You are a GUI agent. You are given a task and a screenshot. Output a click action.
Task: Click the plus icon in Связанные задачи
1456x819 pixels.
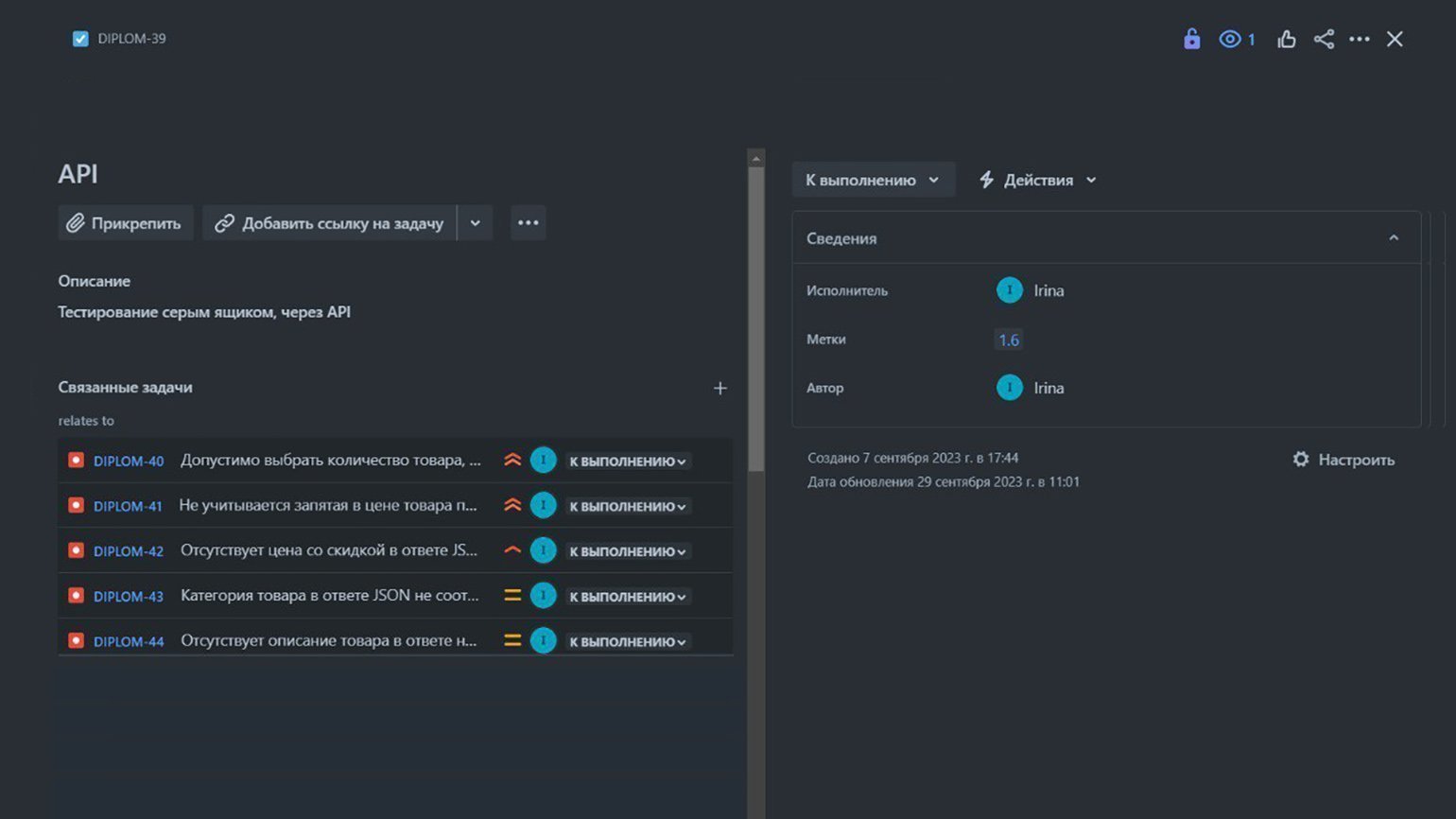pos(719,388)
